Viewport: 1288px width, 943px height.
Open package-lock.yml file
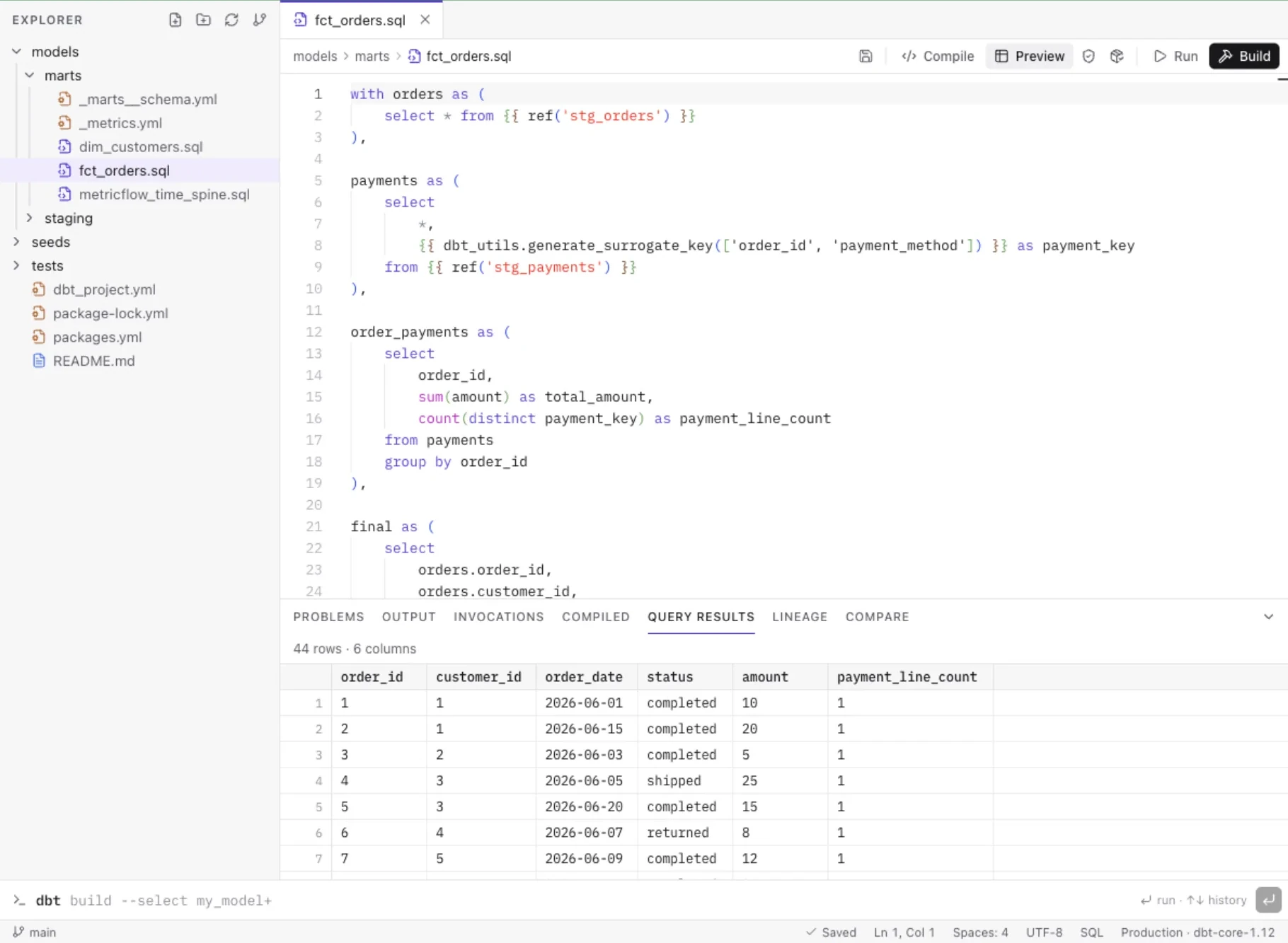[139, 313]
